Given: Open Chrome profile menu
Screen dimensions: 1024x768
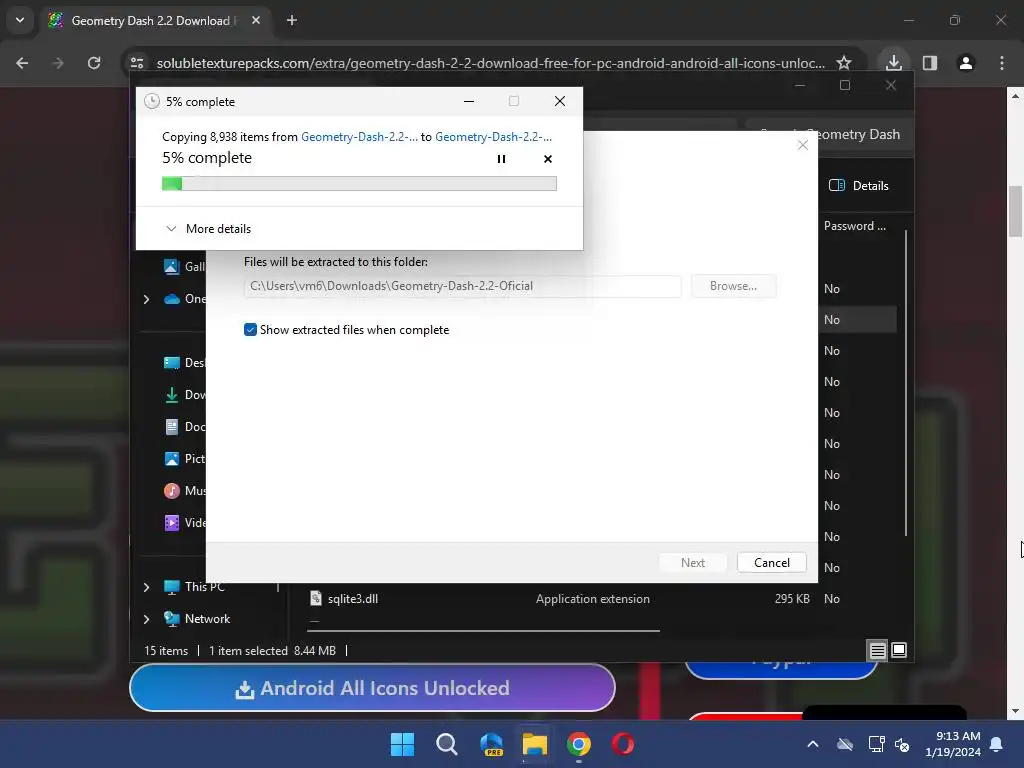Looking at the screenshot, I should click(966, 63).
